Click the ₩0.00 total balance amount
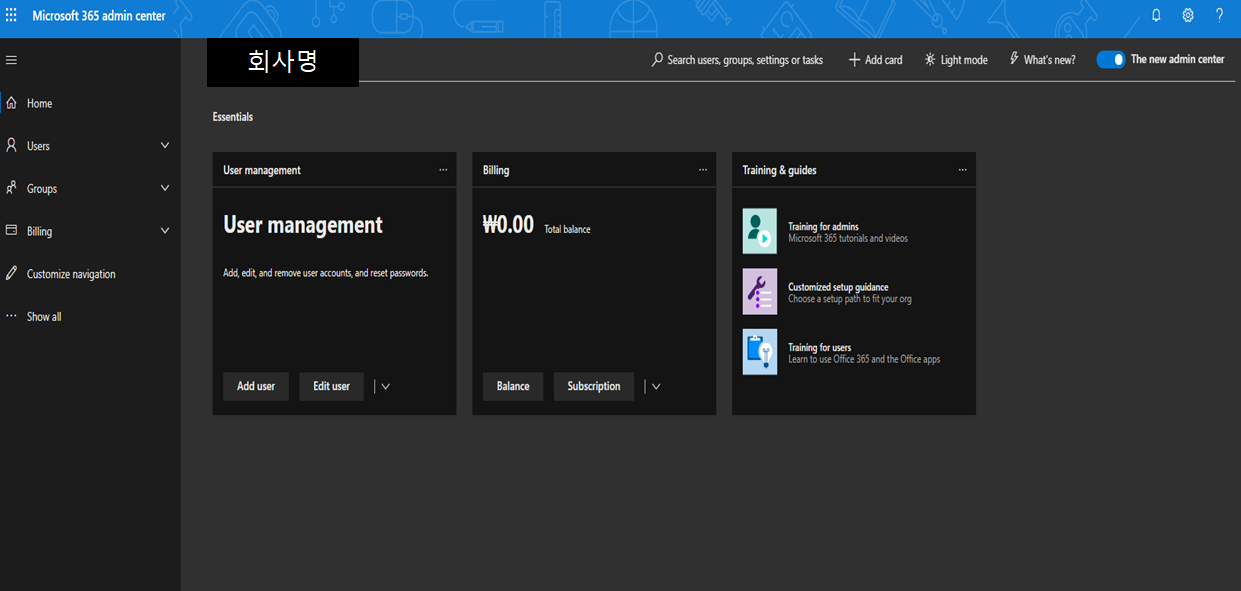The width and height of the screenshot is (1241, 591). coord(508,225)
